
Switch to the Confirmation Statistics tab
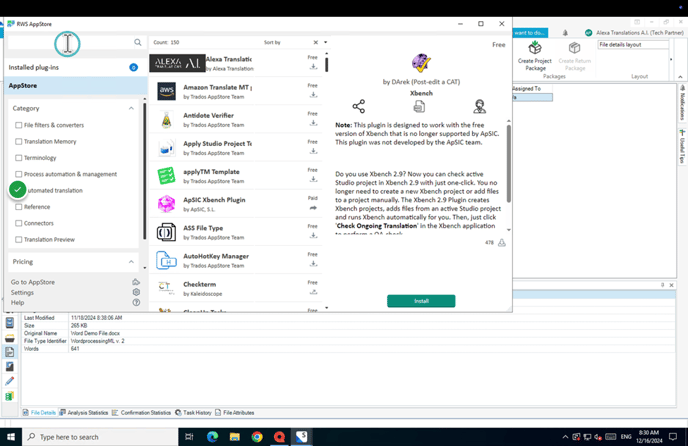tap(141, 413)
